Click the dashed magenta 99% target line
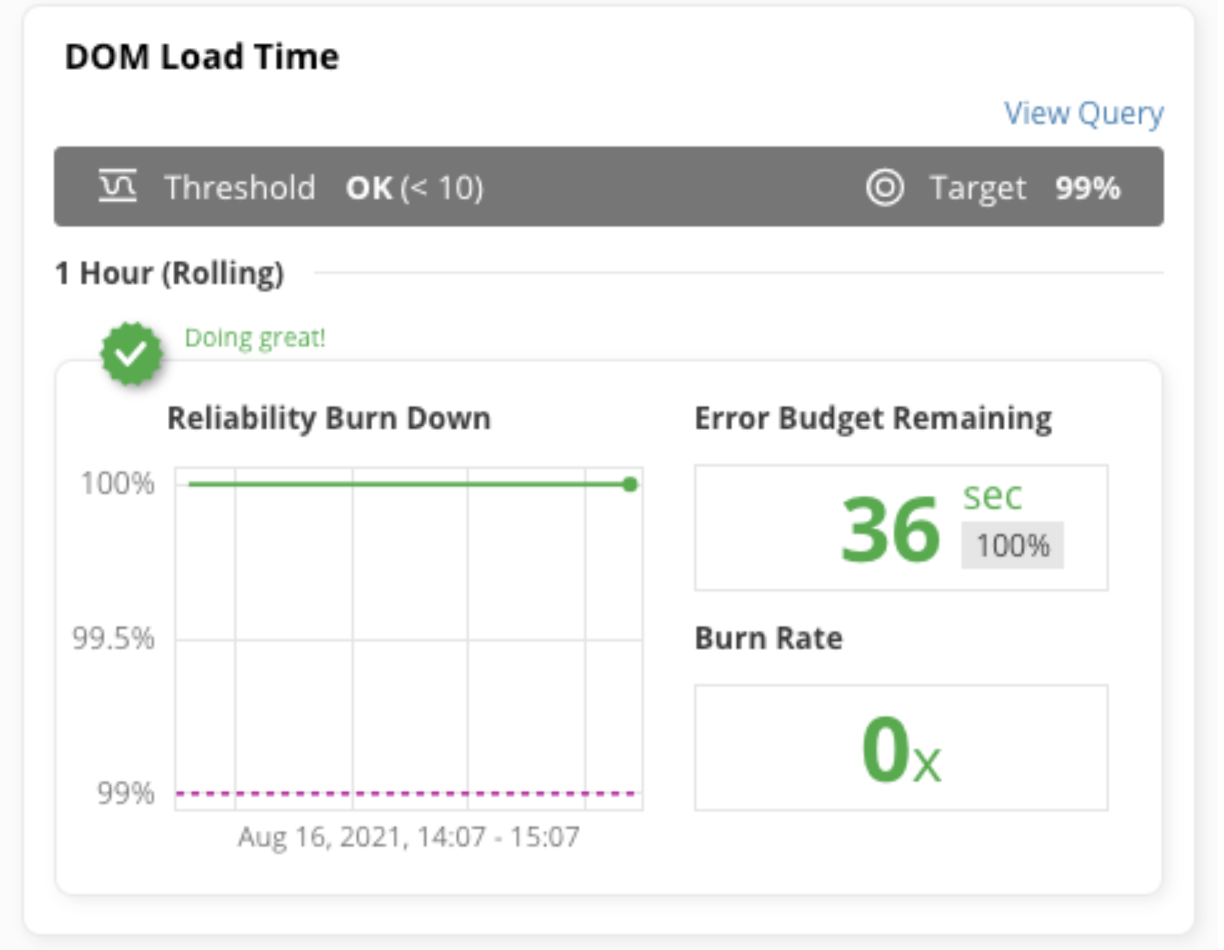Screen dimensions: 1224x950 pyautogui.click(x=409, y=794)
